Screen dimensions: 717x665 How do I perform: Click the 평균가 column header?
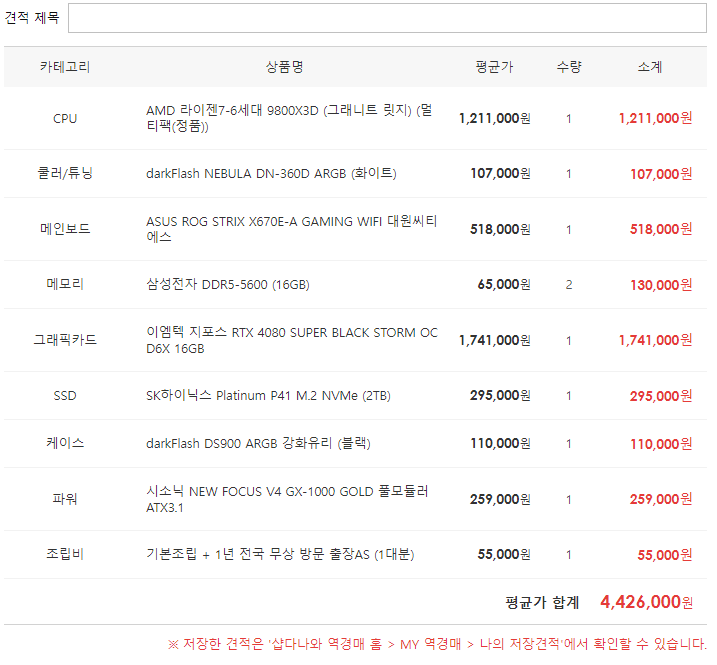point(494,67)
